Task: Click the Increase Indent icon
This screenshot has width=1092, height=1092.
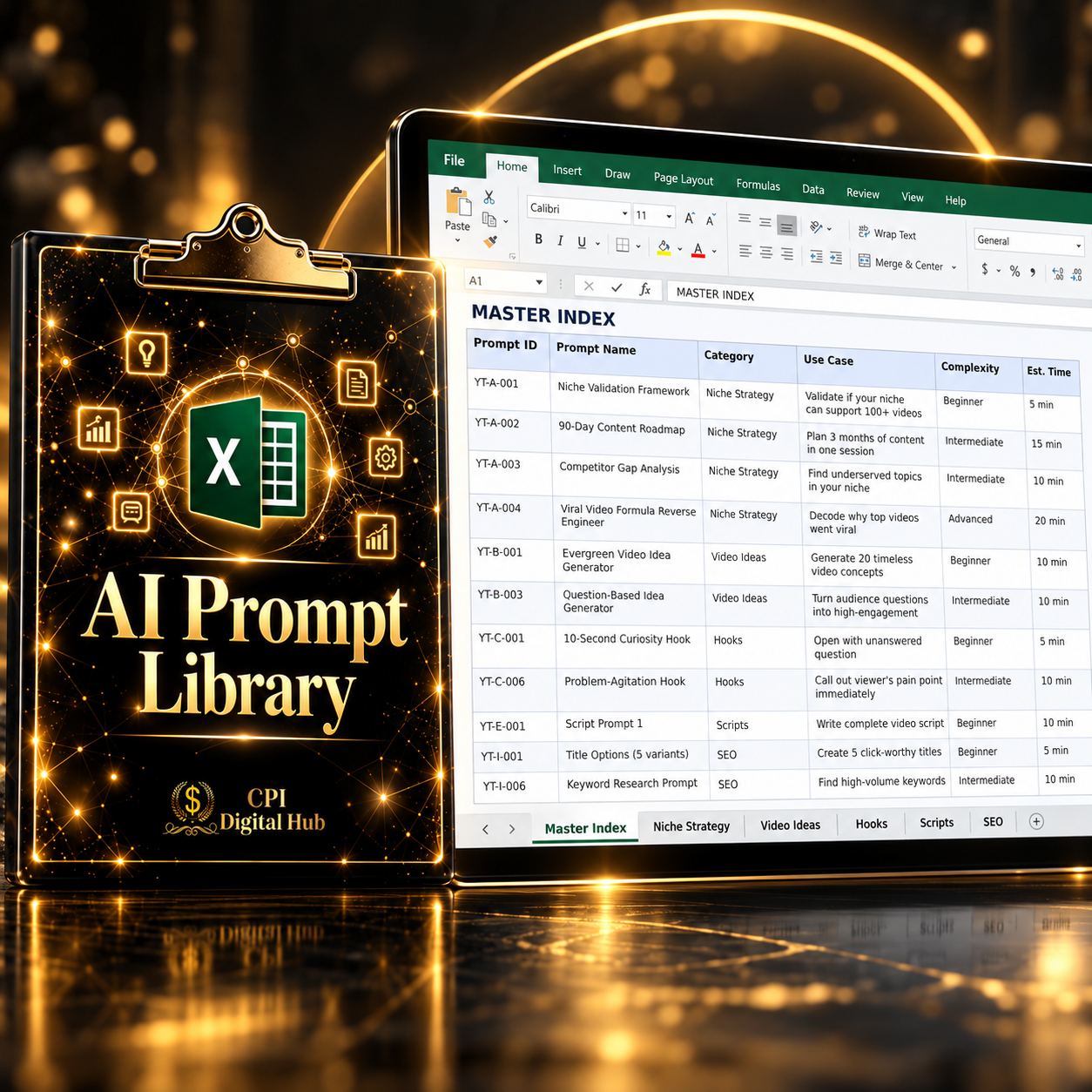Action: click(x=836, y=258)
